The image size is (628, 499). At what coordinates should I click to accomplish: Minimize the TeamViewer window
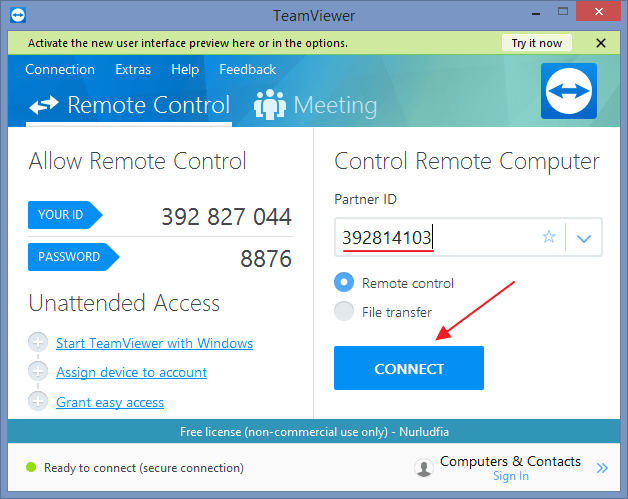(536, 14)
